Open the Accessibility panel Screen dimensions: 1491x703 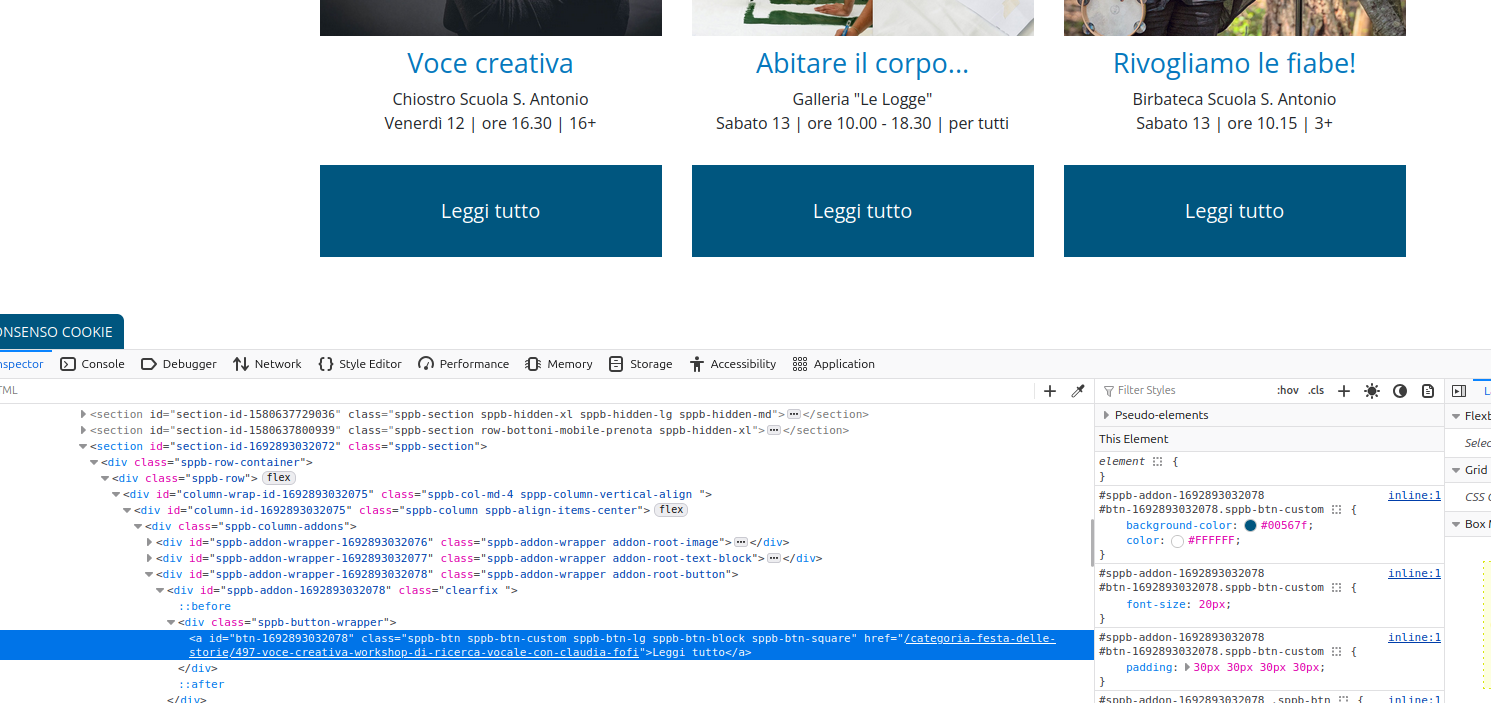733,364
